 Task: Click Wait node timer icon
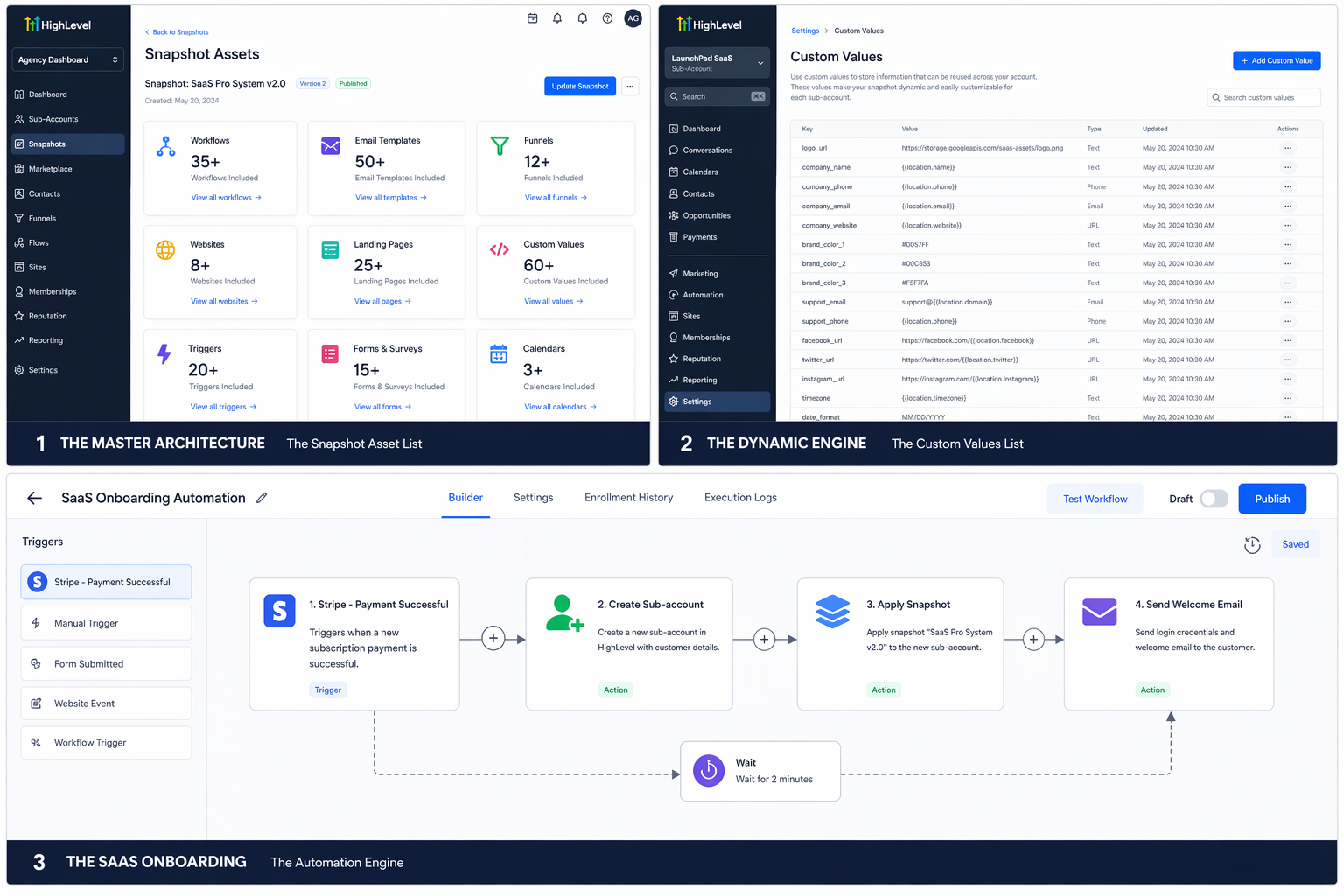(709, 771)
